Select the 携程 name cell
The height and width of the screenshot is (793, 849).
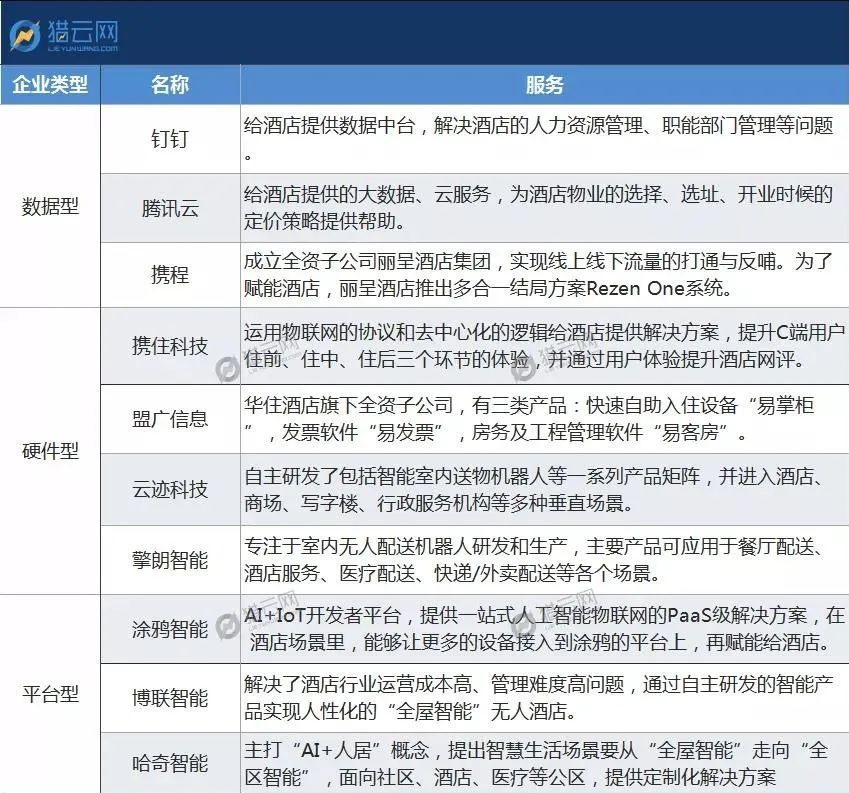[x=170, y=274]
